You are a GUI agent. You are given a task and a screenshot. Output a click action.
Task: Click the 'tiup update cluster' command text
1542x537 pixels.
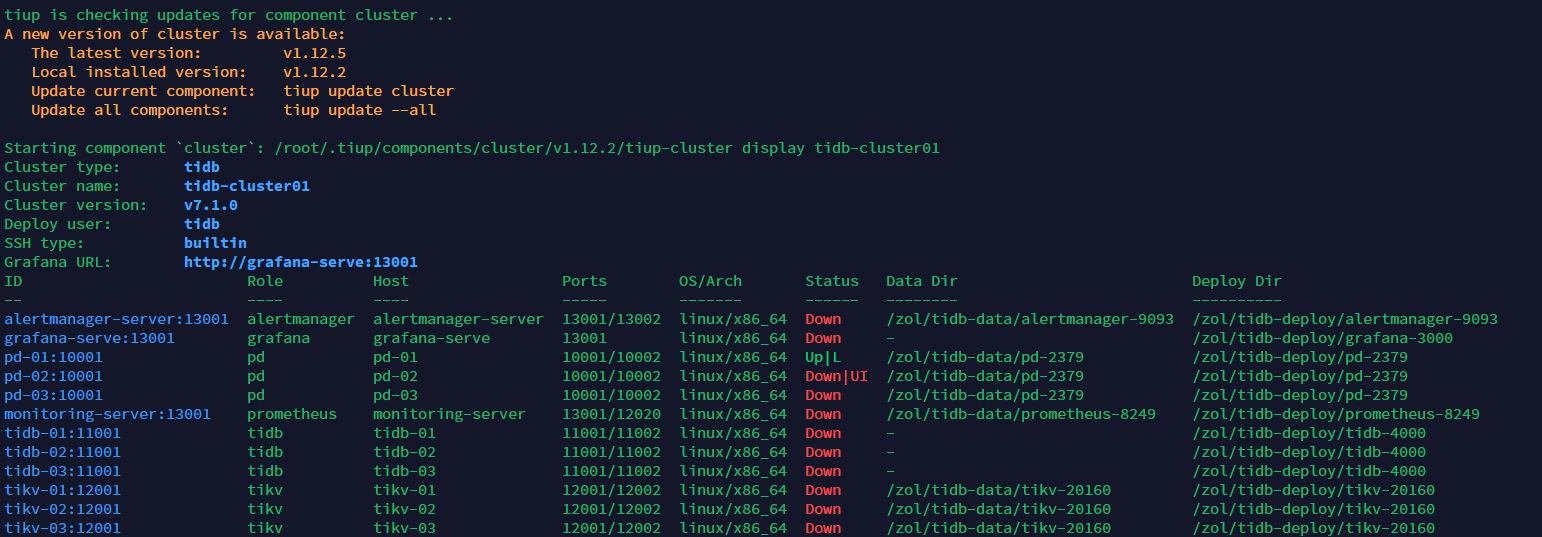[369, 91]
